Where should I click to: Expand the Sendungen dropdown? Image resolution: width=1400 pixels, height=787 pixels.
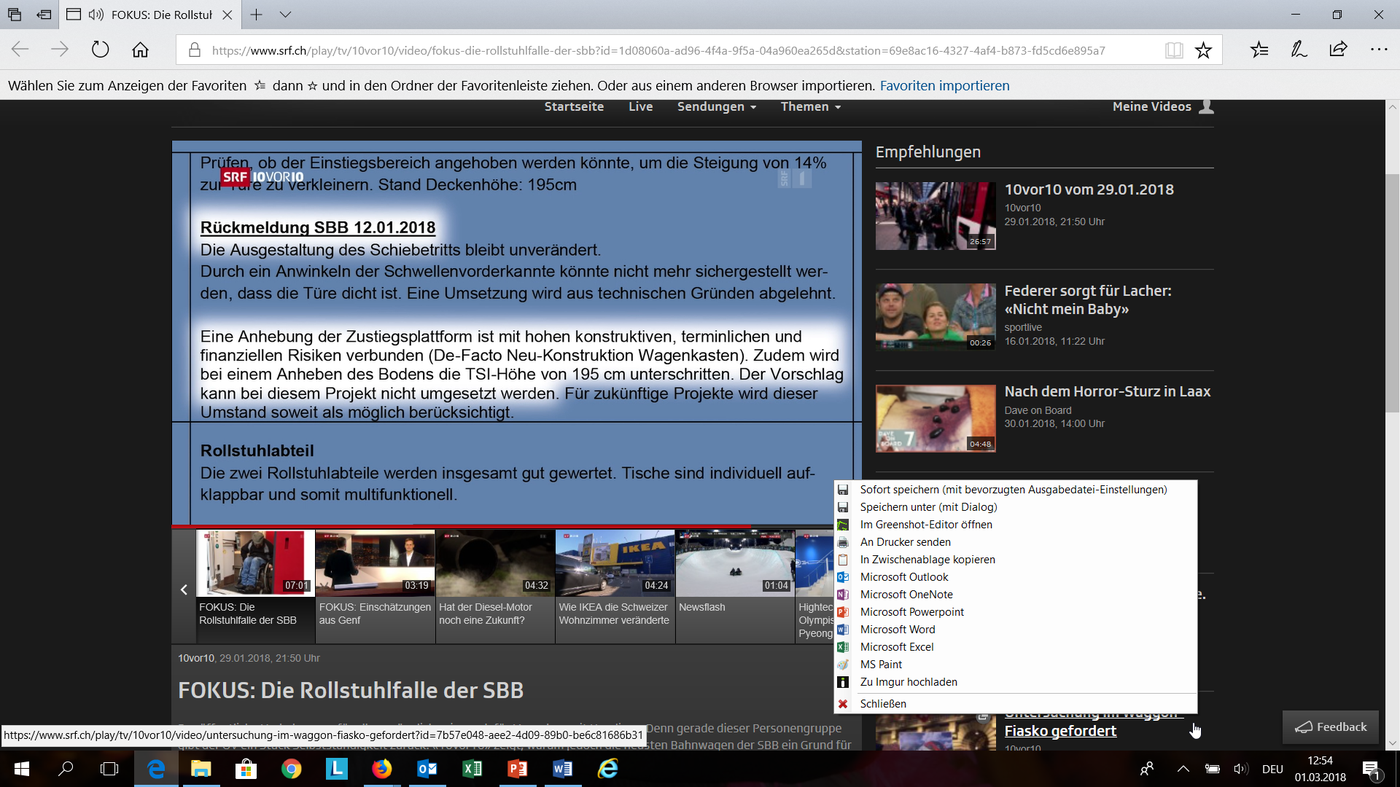click(716, 107)
